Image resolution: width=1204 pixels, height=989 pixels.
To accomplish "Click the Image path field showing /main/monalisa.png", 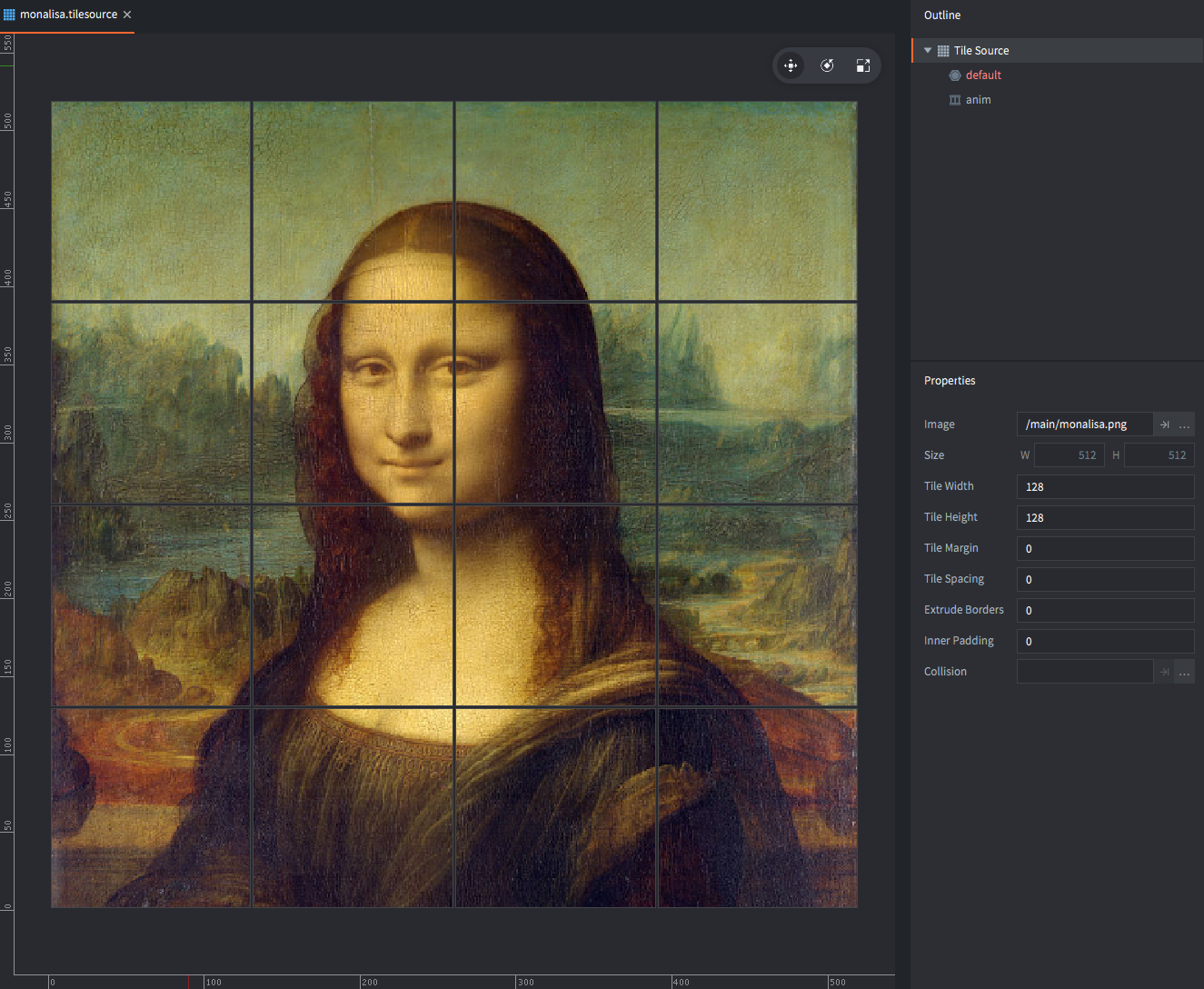I will [x=1083, y=425].
